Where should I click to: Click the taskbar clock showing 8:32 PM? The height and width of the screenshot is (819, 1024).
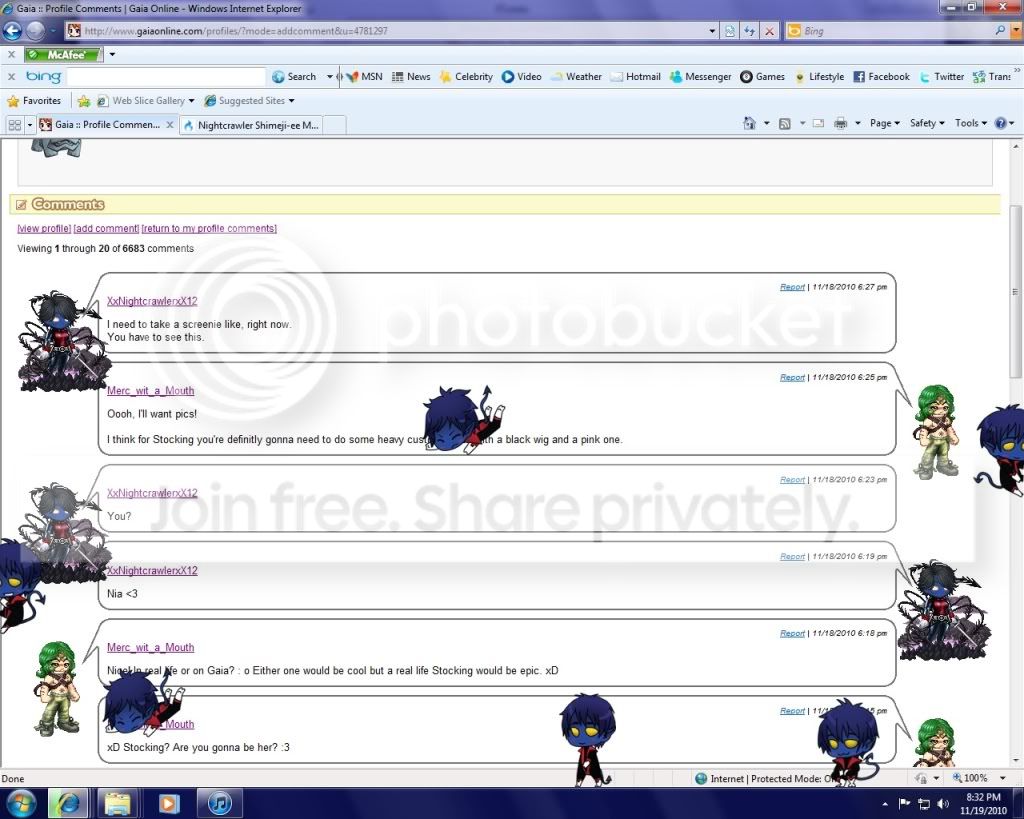pos(984,803)
